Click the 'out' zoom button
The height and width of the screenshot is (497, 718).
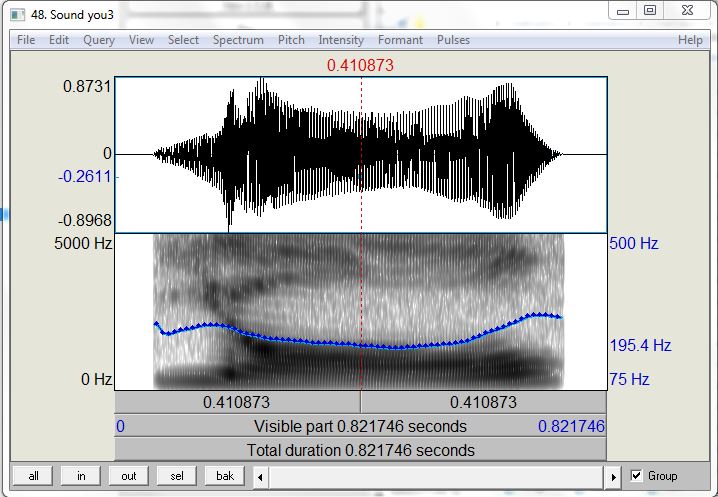tap(129, 476)
